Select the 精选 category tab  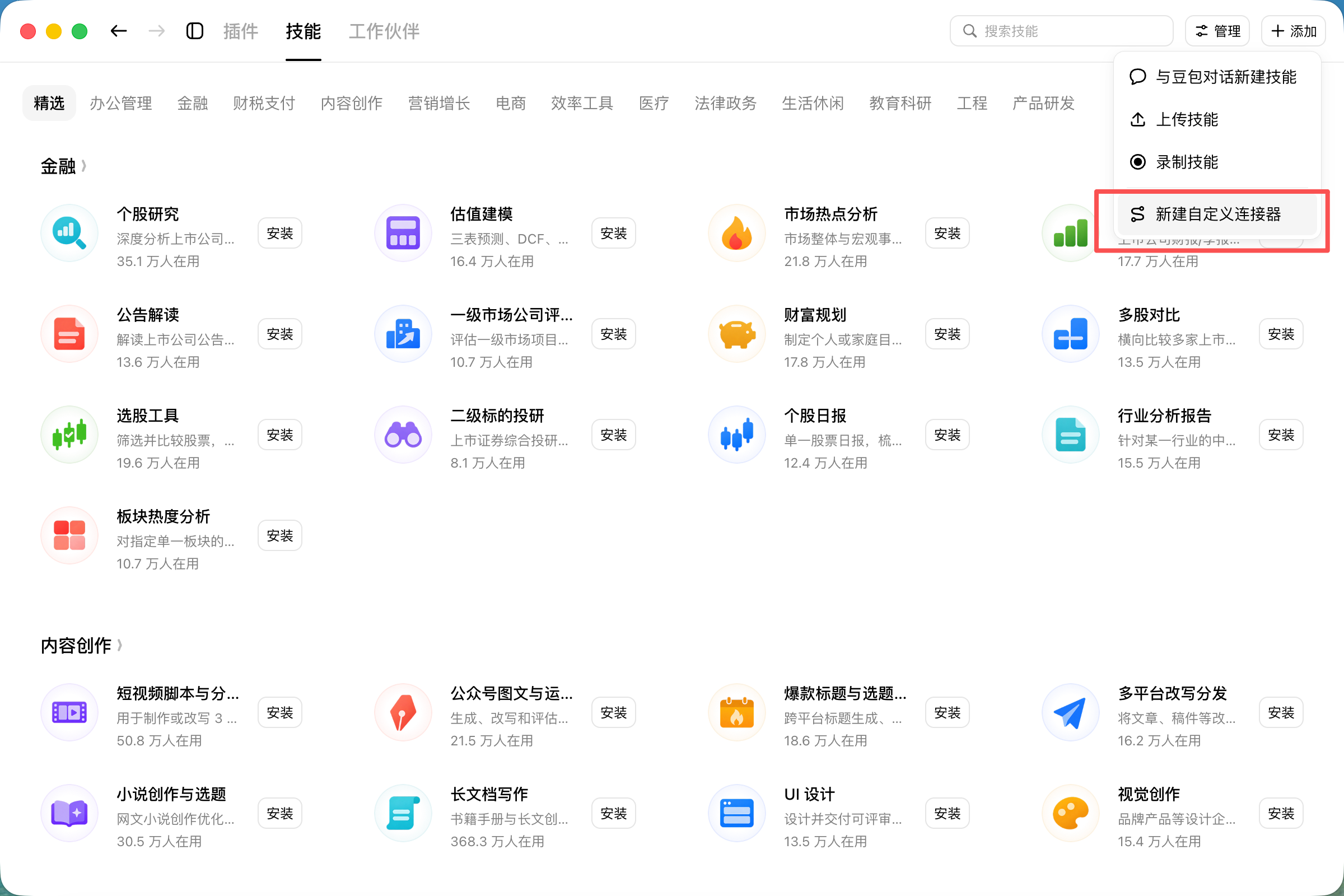pos(49,103)
